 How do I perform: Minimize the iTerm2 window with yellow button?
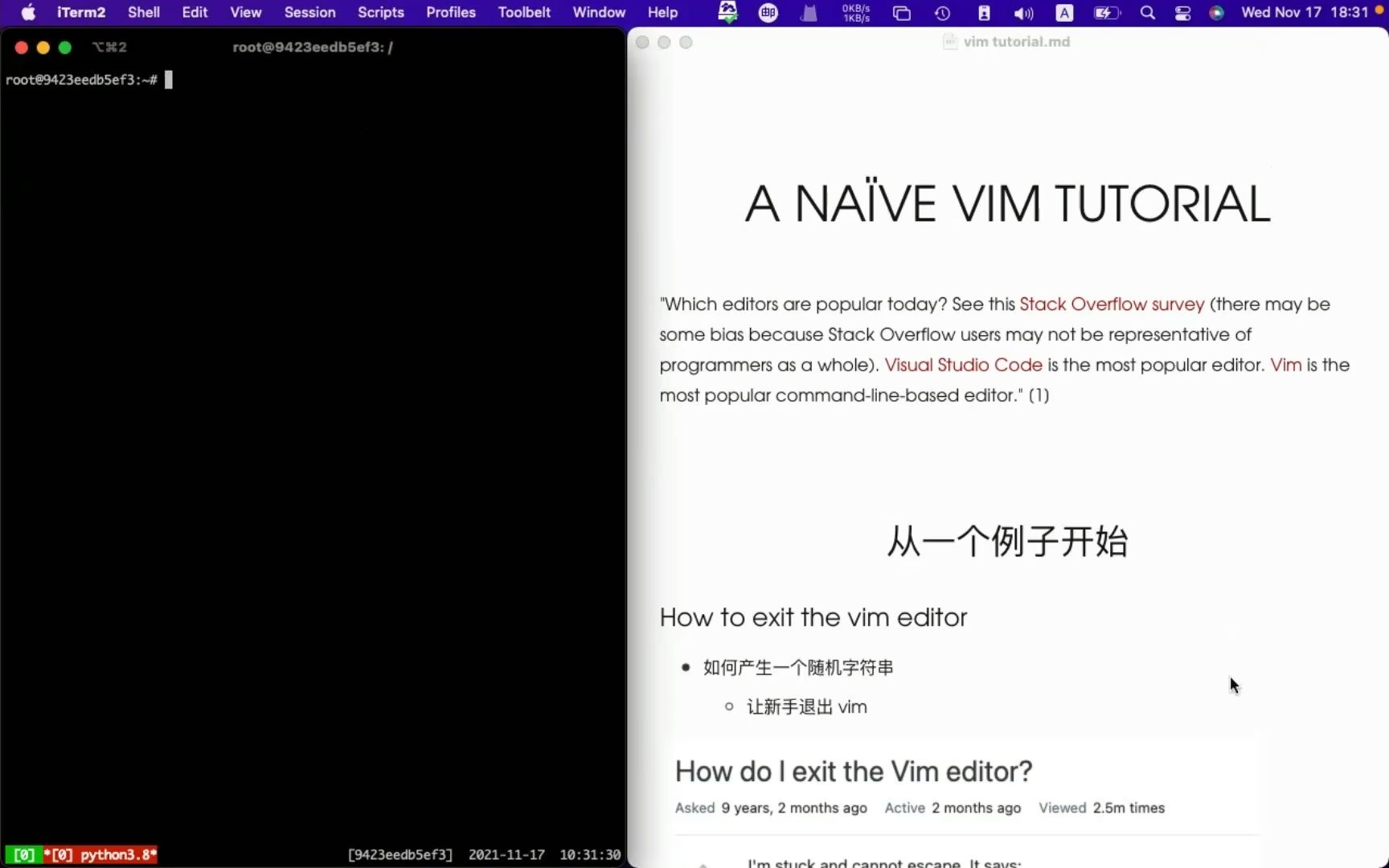pyautogui.click(x=43, y=47)
